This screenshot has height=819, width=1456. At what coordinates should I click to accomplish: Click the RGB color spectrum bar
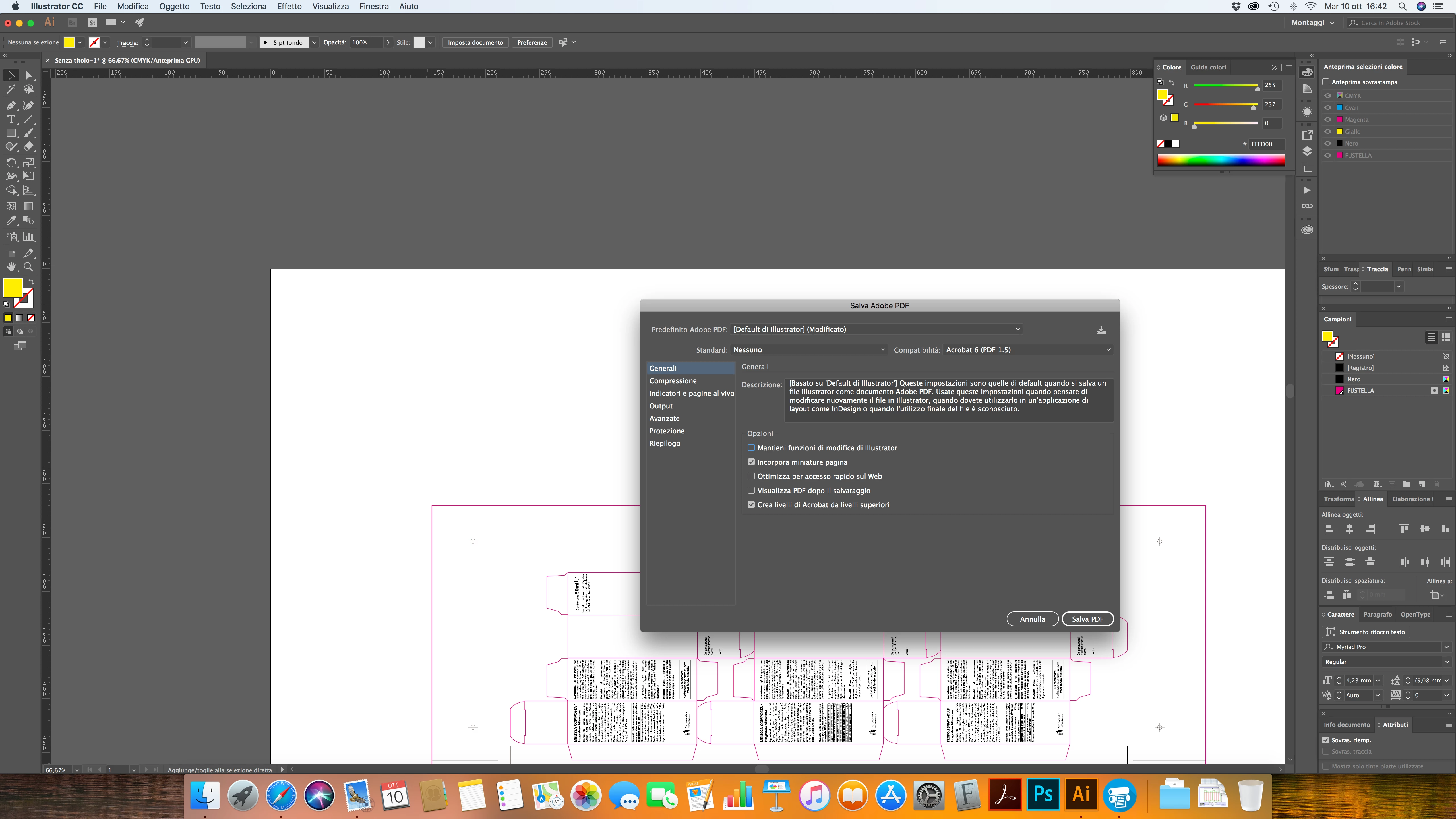(x=1221, y=160)
